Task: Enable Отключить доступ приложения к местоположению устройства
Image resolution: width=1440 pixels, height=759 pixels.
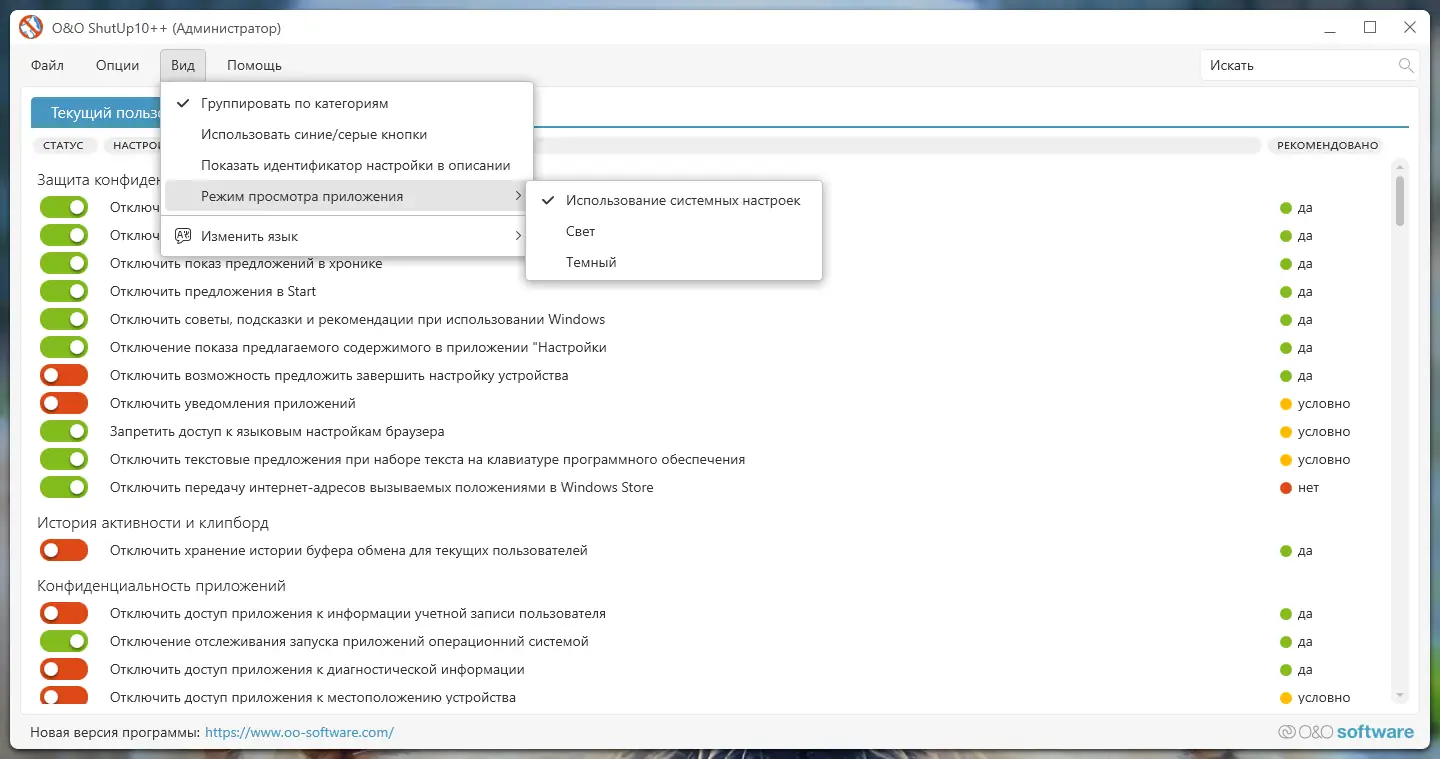Action: 64,697
